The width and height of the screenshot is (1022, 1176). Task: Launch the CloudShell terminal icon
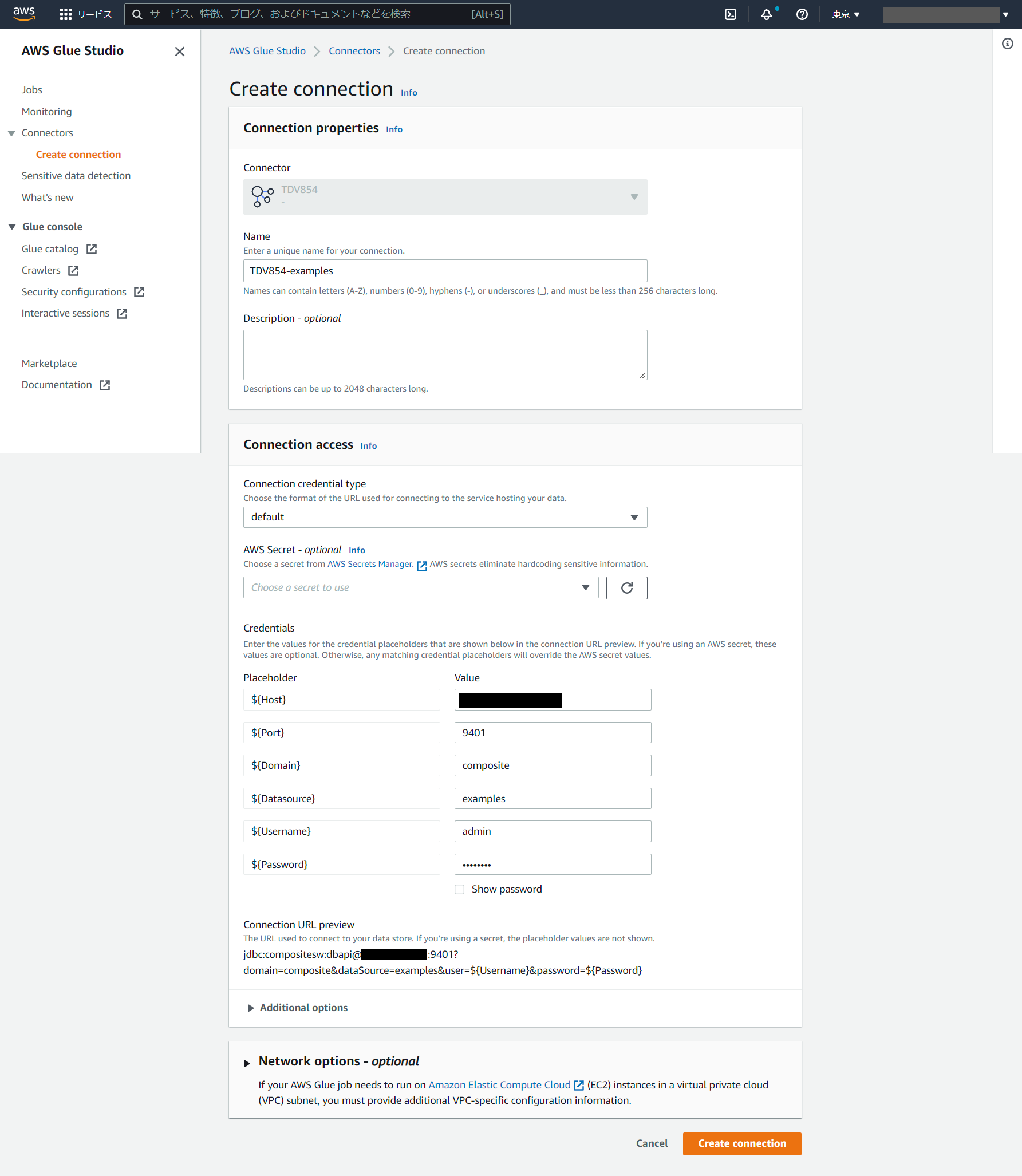(731, 14)
